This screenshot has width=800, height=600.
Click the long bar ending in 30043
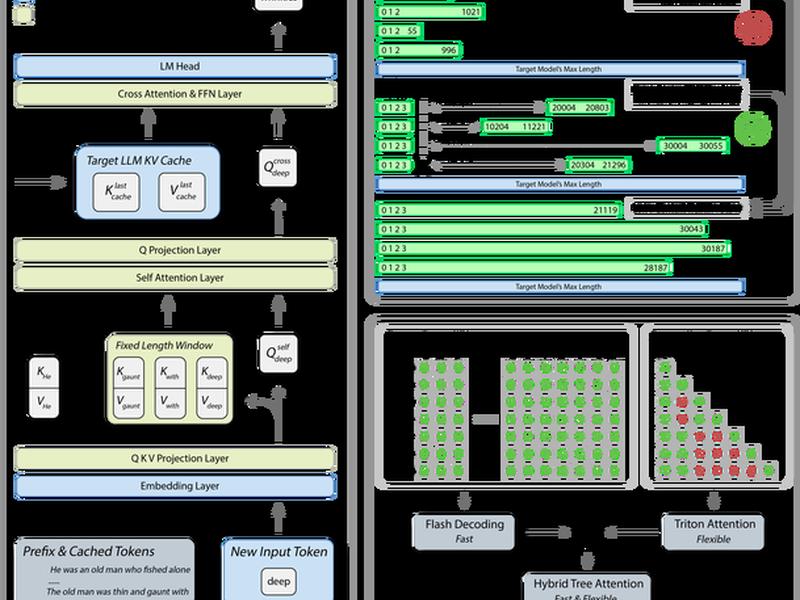tap(542, 229)
